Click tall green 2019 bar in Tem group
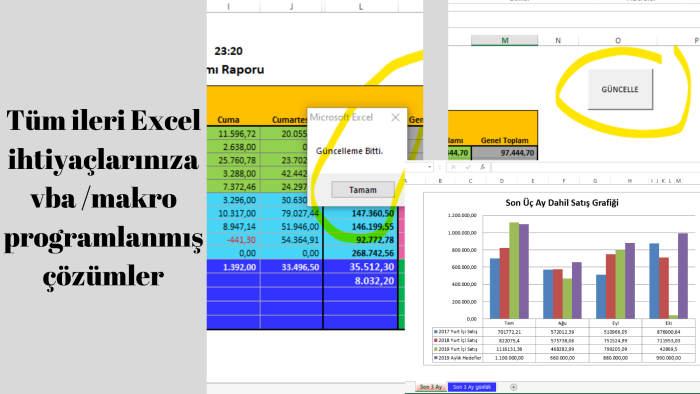This screenshot has height=394, width=700. [x=514, y=270]
